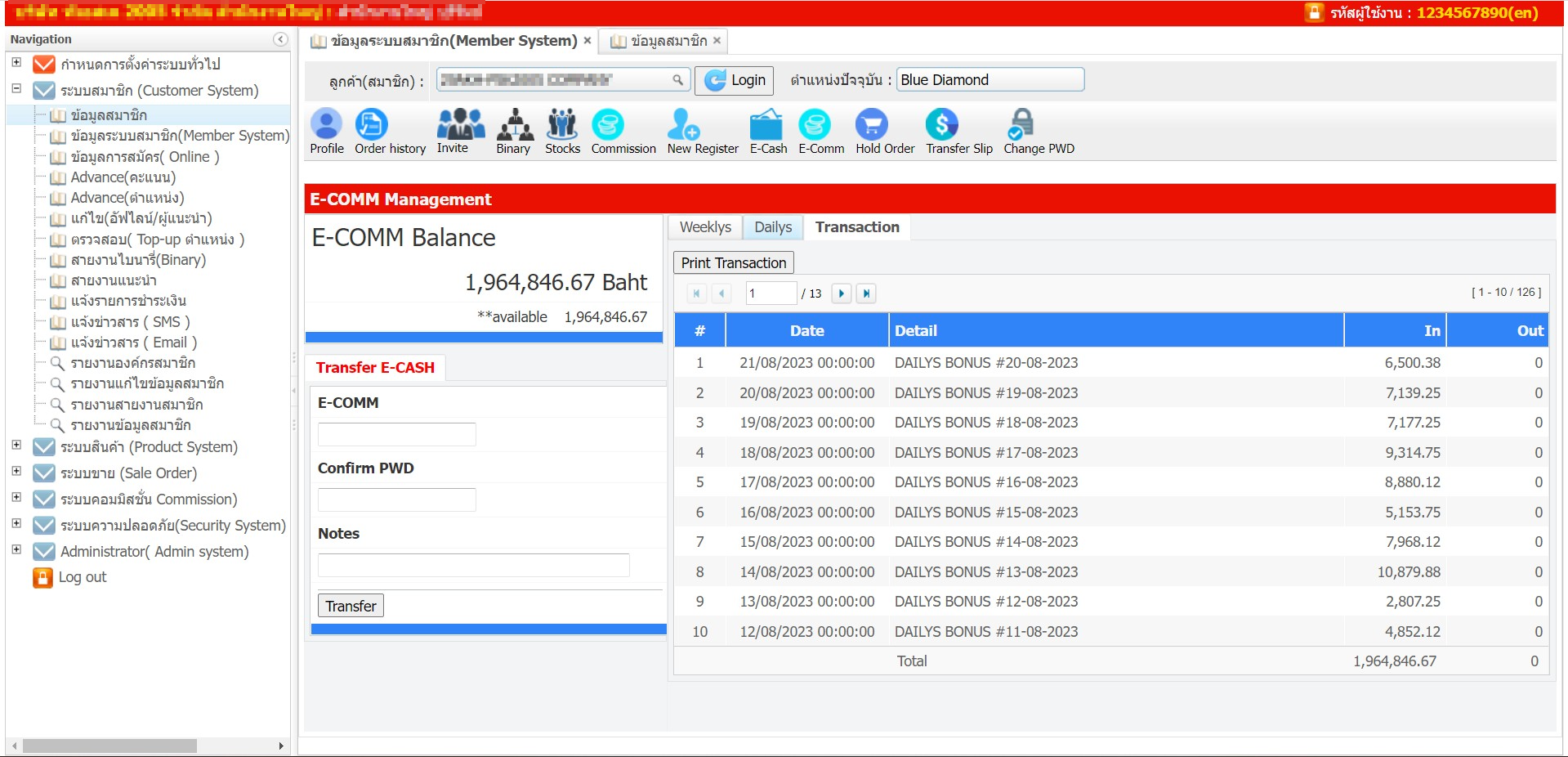Click the Confirm PWD input field

396,499
